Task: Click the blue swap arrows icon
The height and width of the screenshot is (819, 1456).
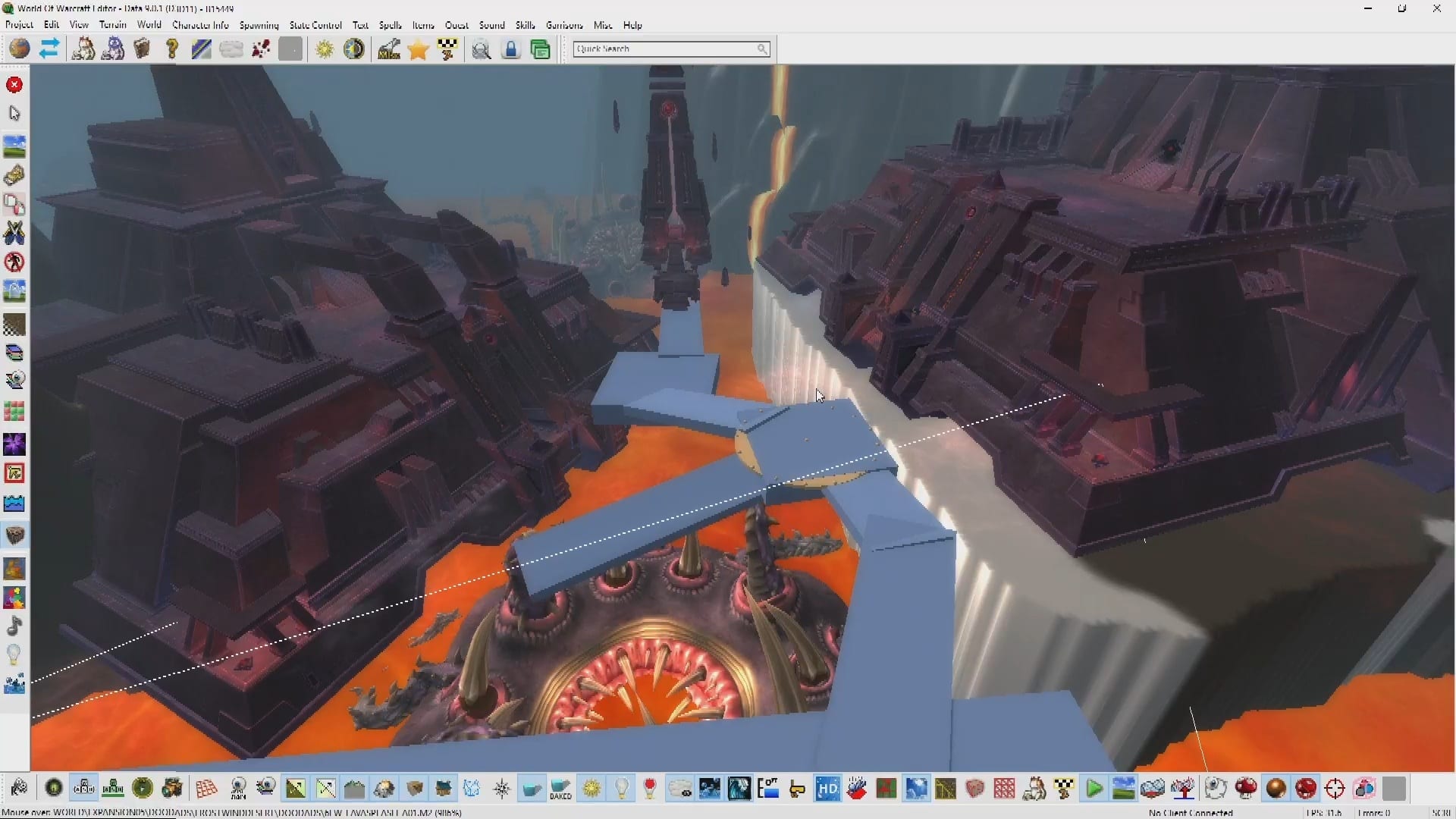Action: [49, 49]
